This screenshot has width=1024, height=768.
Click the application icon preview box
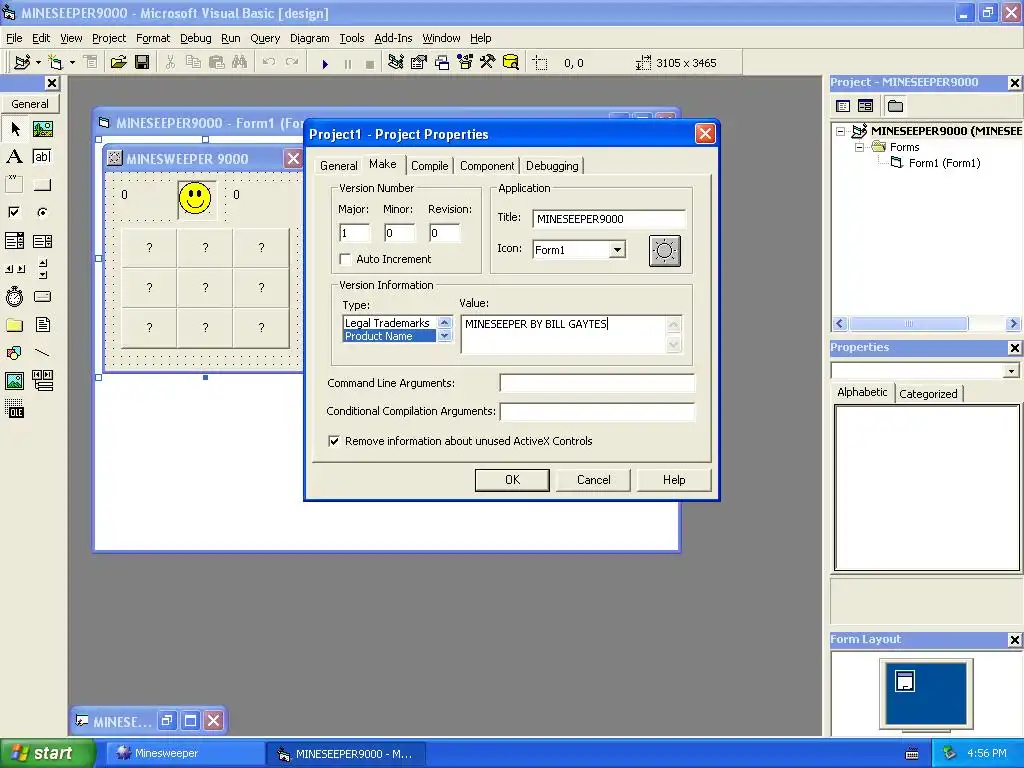664,251
